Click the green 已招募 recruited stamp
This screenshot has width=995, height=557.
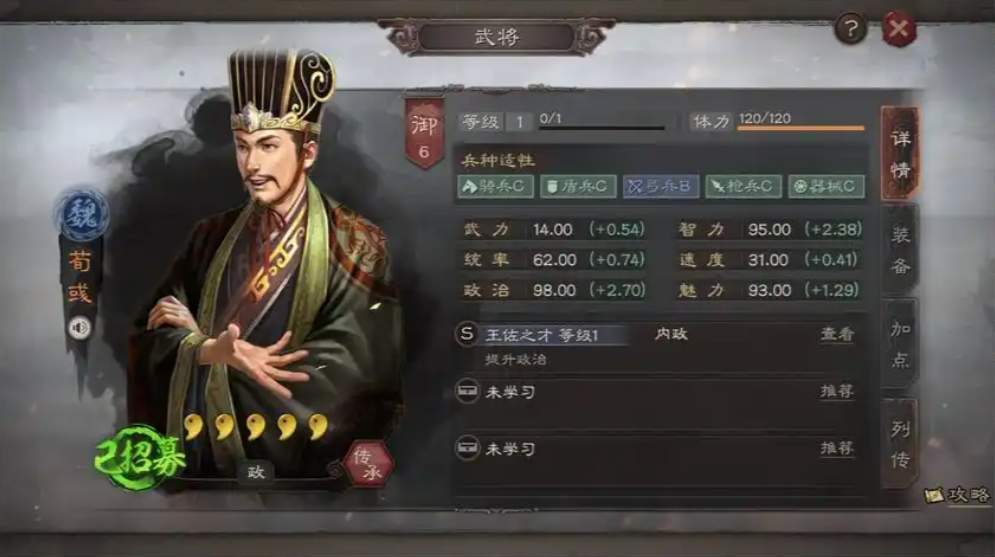[140, 458]
